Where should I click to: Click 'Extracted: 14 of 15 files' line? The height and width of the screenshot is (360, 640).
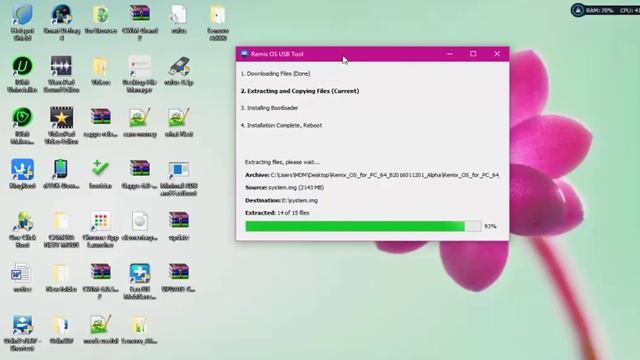click(277, 213)
